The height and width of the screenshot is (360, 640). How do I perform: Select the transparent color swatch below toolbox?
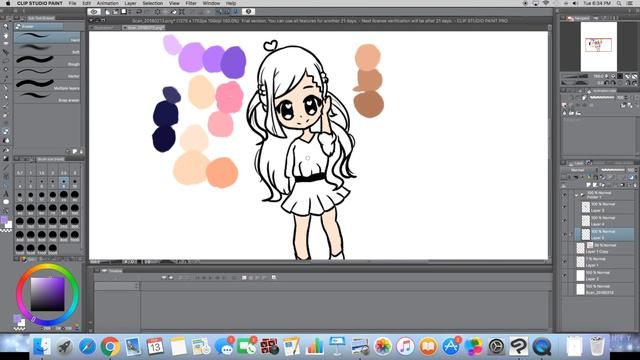click(x=6, y=231)
